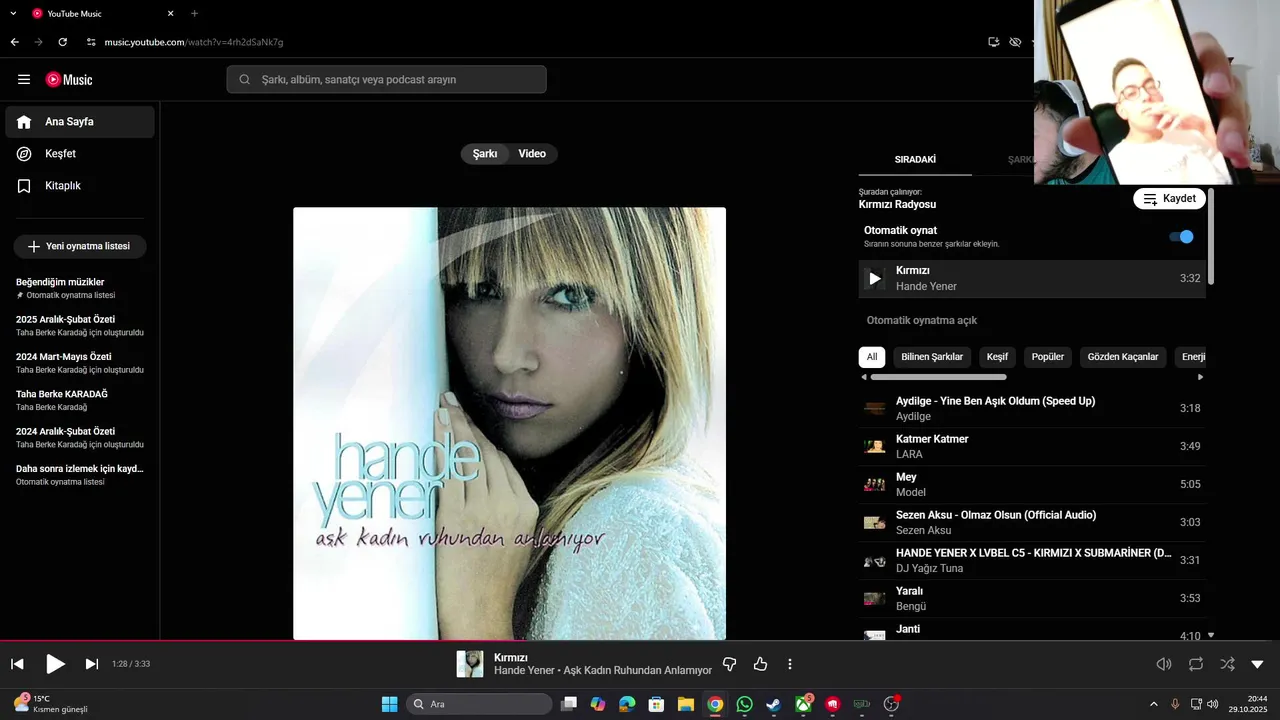Click Yeni oynatma listesi button
Image resolution: width=1280 pixels, height=720 pixels.
click(x=80, y=246)
